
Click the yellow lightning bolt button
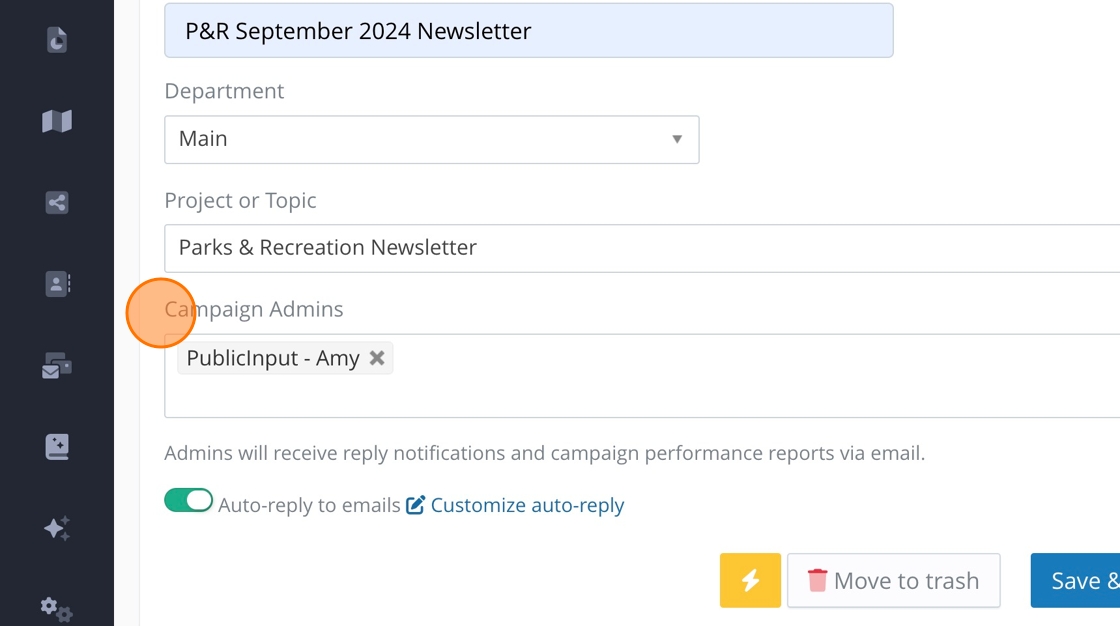[x=749, y=581]
